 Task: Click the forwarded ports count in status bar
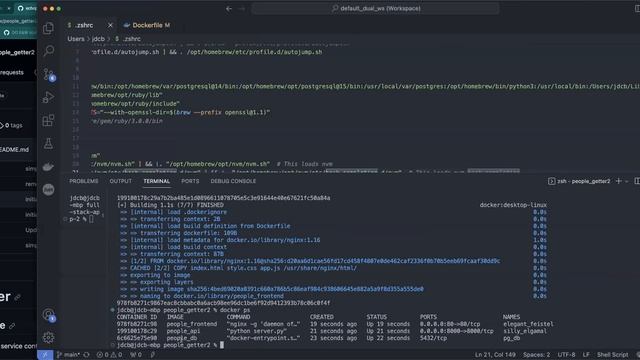pos(136,355)
